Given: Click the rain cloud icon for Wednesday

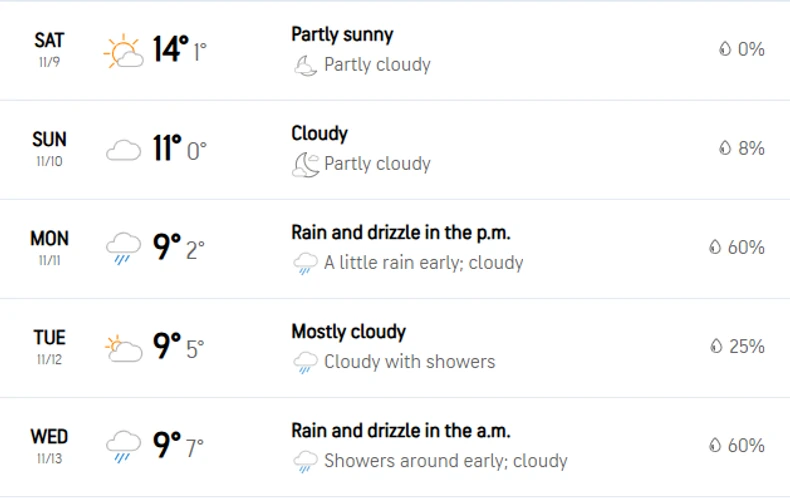Looking at the screenshot, I should 124,446.
